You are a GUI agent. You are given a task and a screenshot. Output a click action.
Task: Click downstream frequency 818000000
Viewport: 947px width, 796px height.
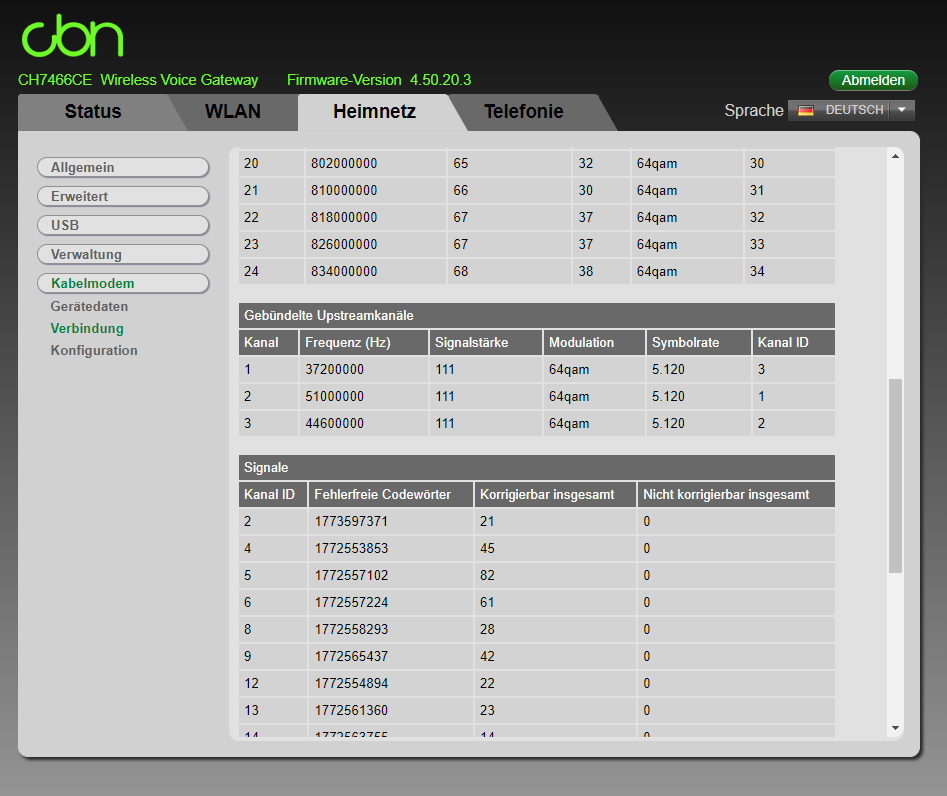click(344, 217)
